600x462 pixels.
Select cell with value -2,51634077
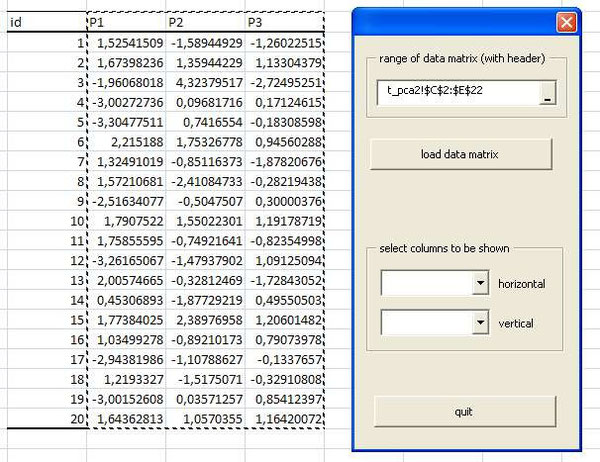(x=126, y=201)
